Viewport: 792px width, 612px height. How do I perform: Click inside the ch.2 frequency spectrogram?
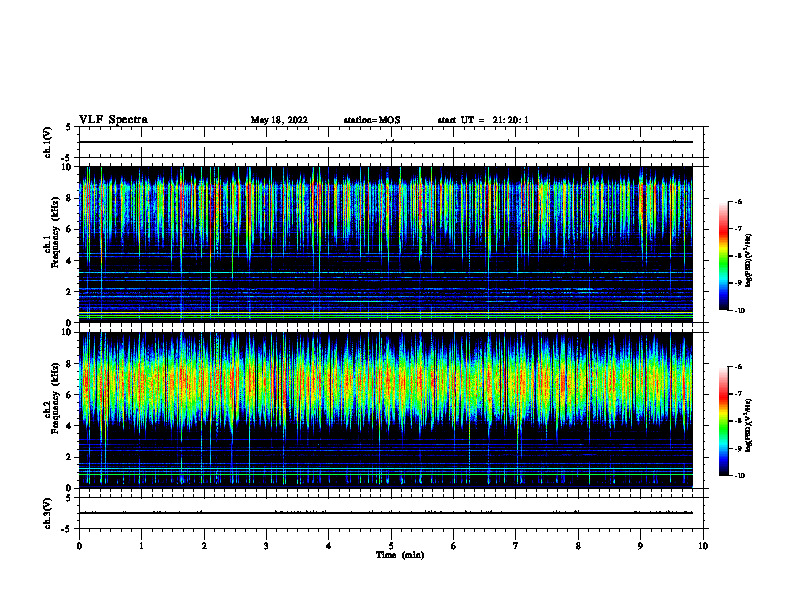(386, 410)
